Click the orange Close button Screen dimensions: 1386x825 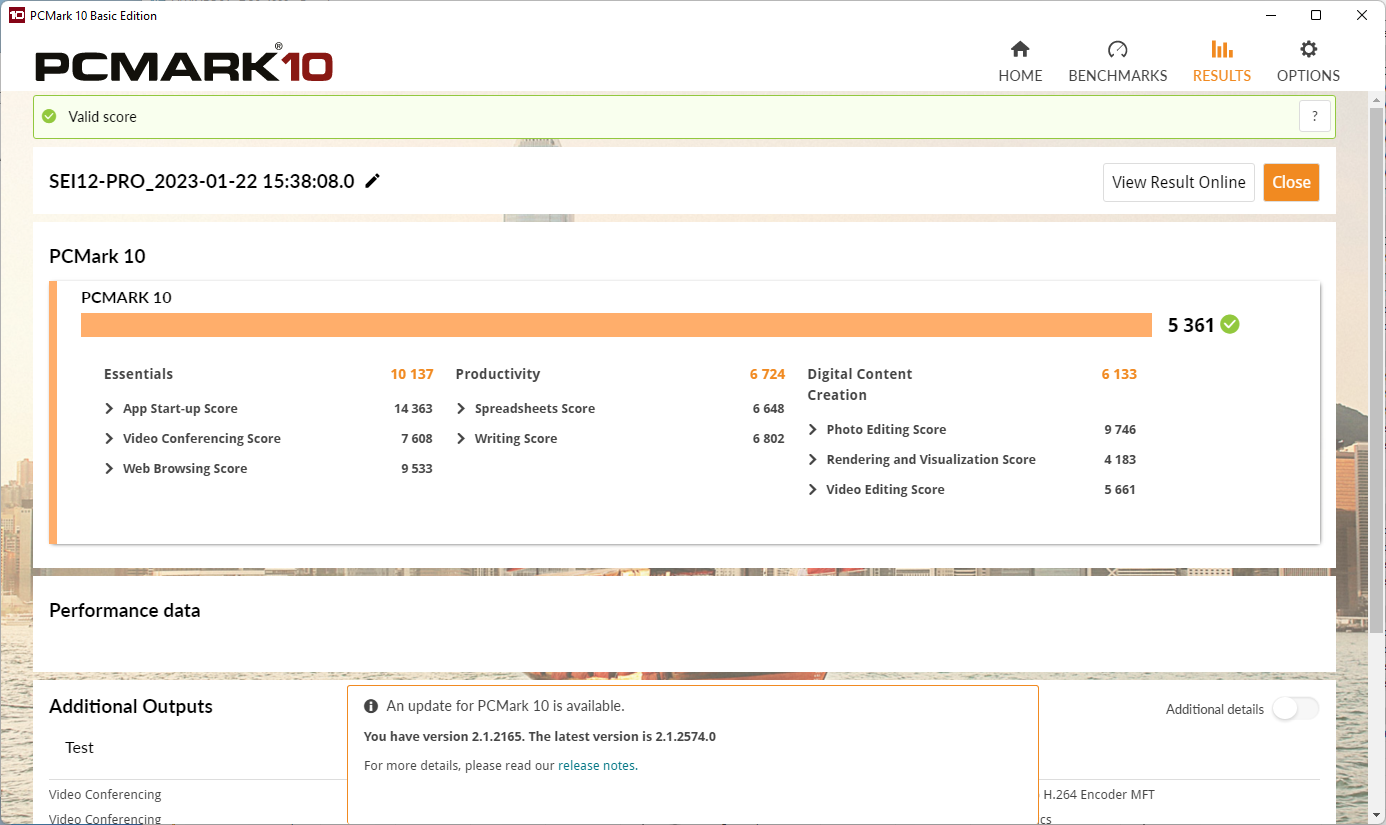[1291, 182]
